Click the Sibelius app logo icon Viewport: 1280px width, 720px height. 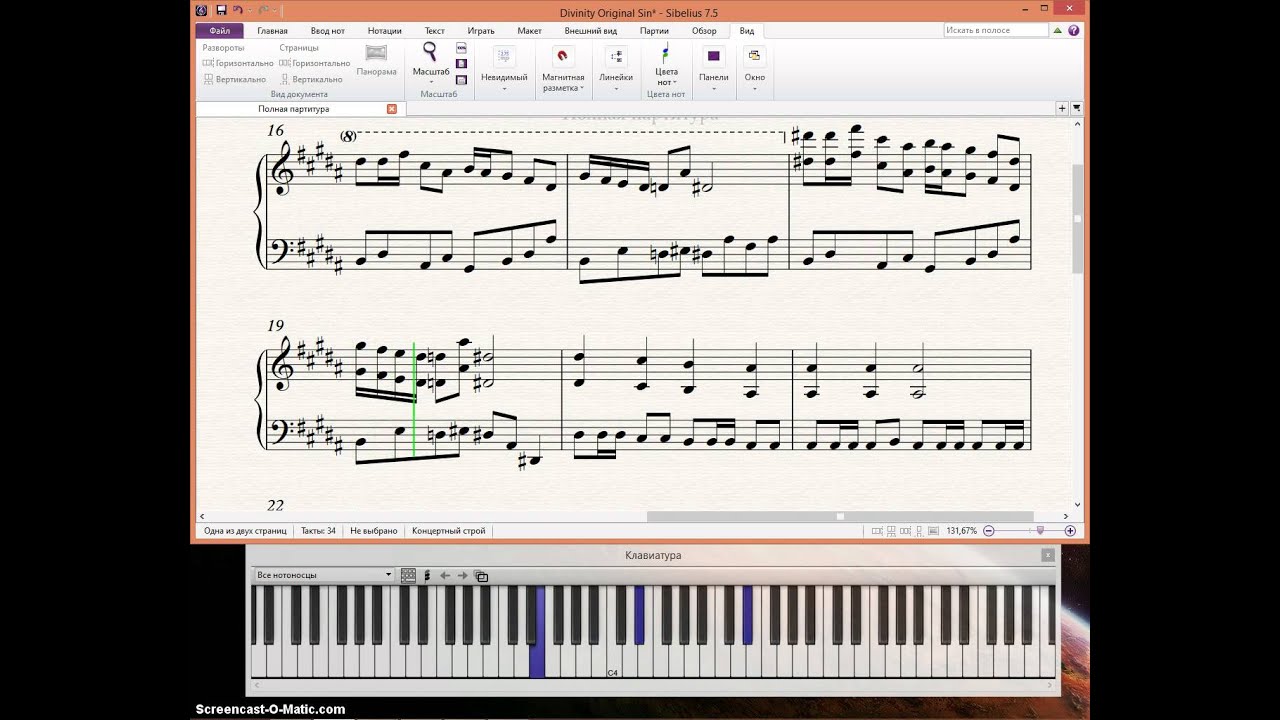202,10
